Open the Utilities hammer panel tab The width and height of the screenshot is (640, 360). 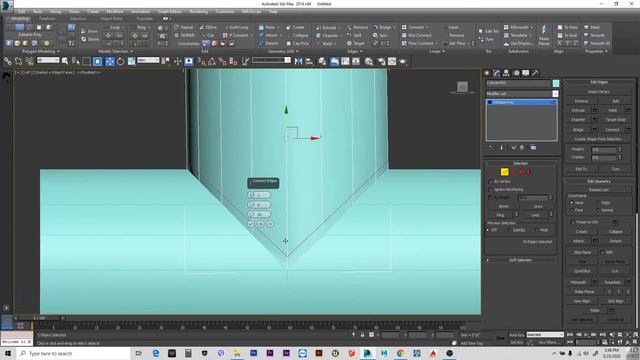tap(535, 73)
